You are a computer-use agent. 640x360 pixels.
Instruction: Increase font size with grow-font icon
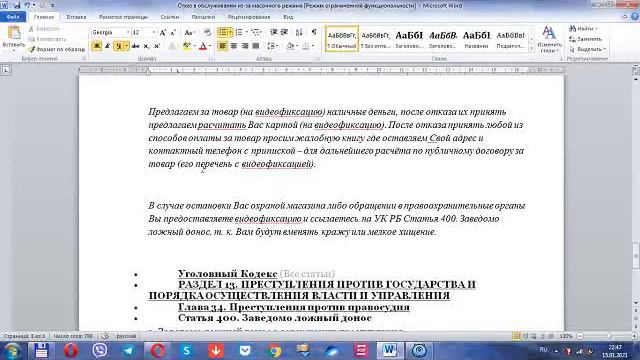pyautogui.click(x=162, y=32)
